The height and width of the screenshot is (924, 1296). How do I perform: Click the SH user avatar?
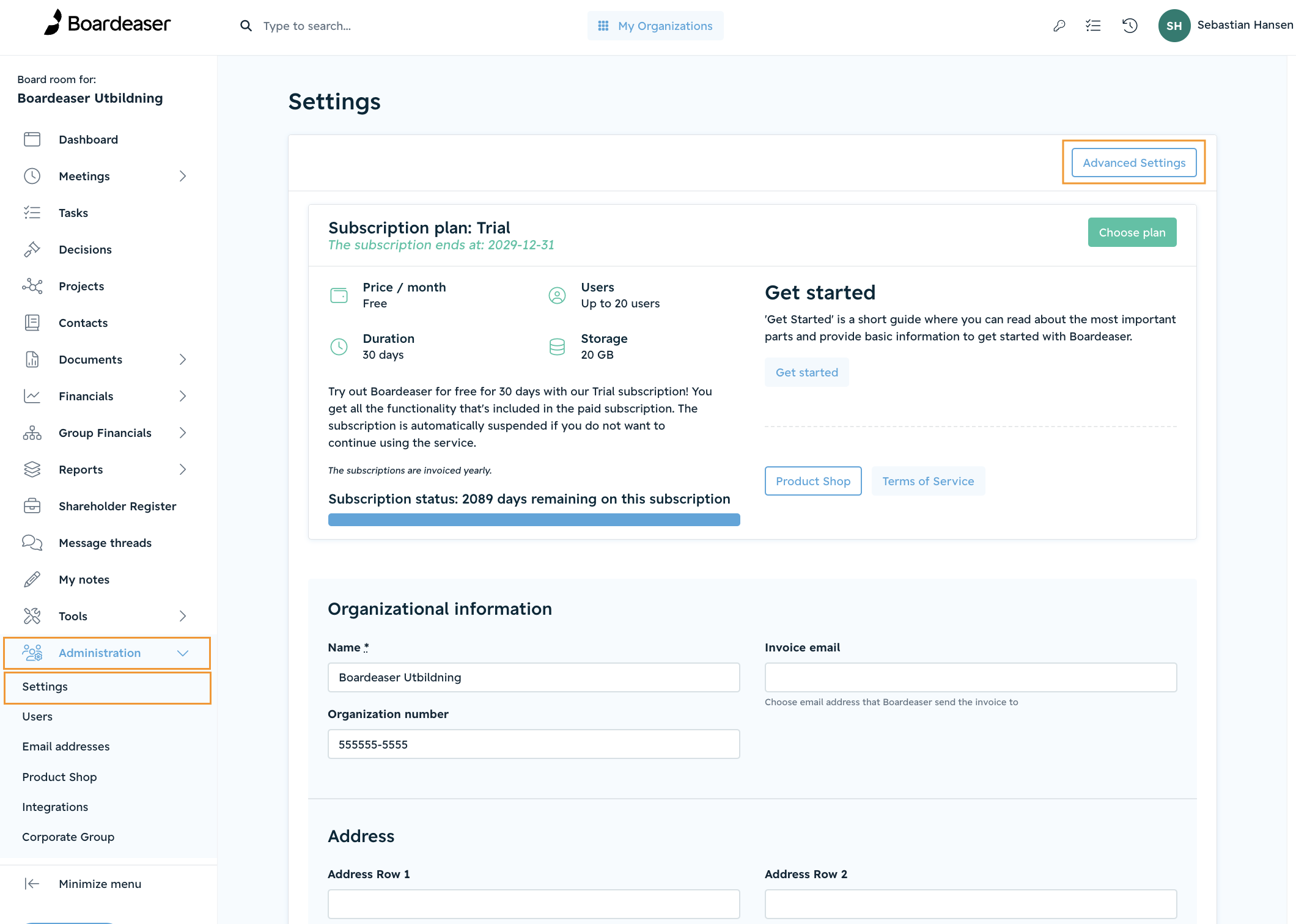1174,26
